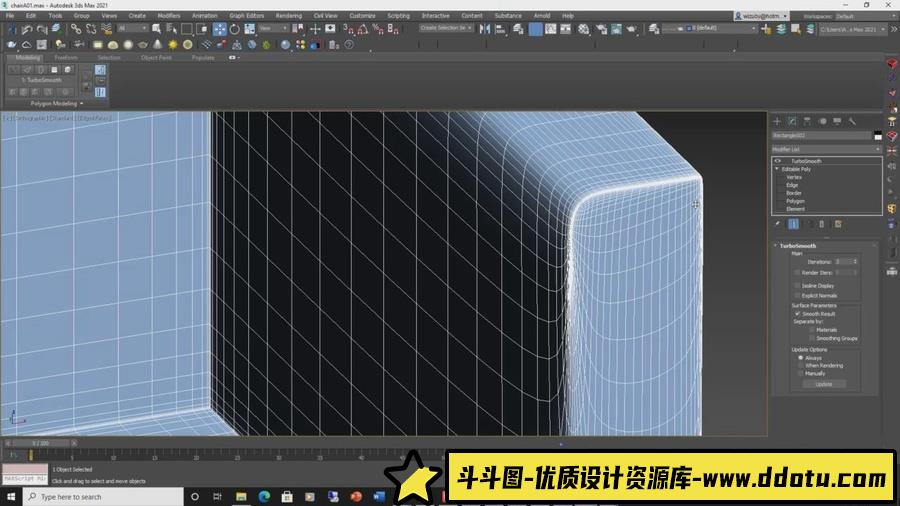Toggle Show End Result button in stack
The width and height of the screenshot is (900, 506).
point(793,224)
